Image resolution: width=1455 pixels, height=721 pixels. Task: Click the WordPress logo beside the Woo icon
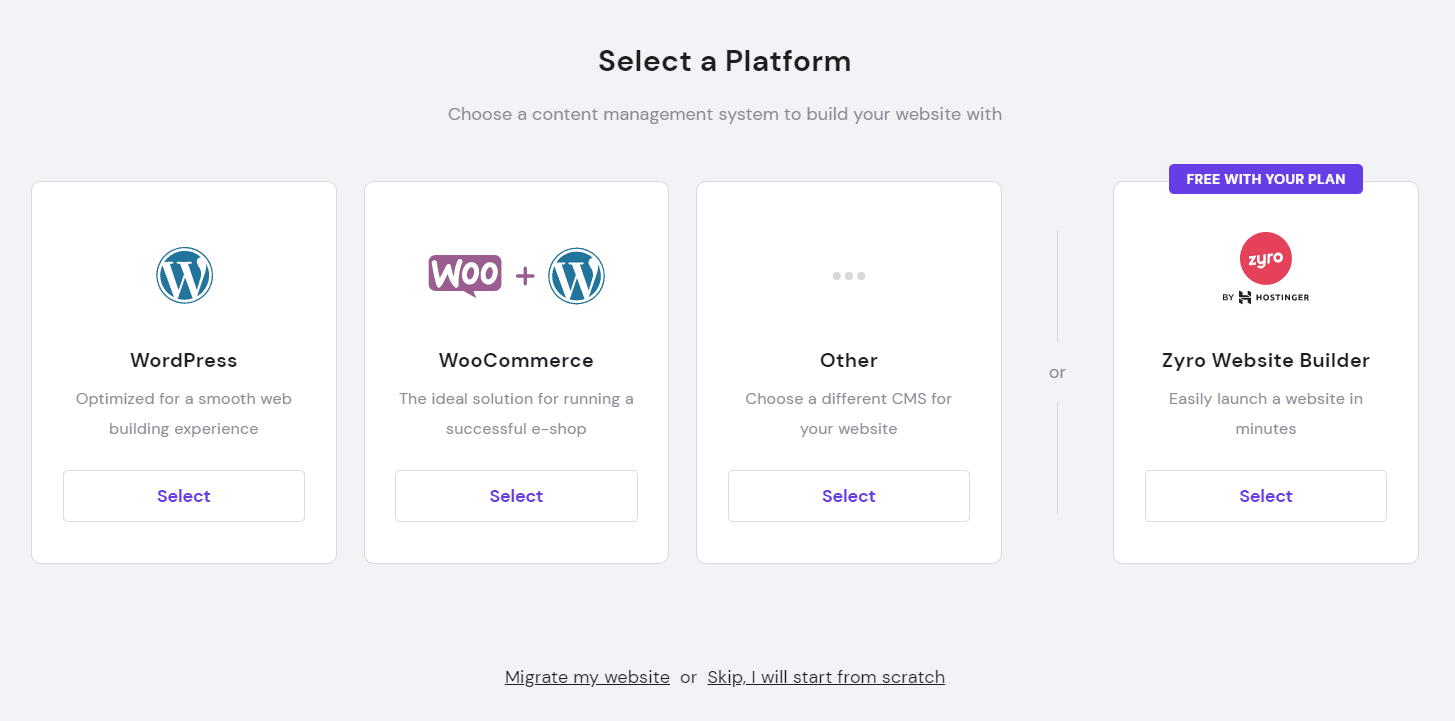(577, 273)
